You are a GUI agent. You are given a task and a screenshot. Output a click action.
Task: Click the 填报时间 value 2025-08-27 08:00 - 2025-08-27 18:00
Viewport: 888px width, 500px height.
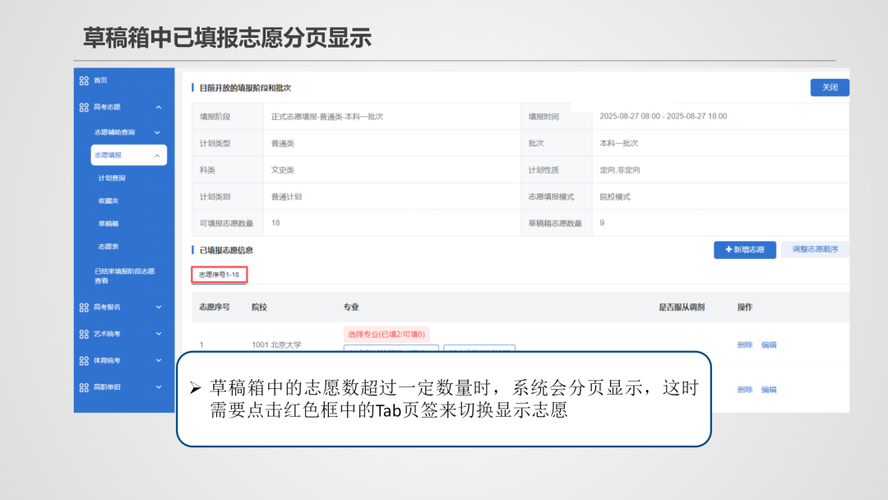click(663, 116)
